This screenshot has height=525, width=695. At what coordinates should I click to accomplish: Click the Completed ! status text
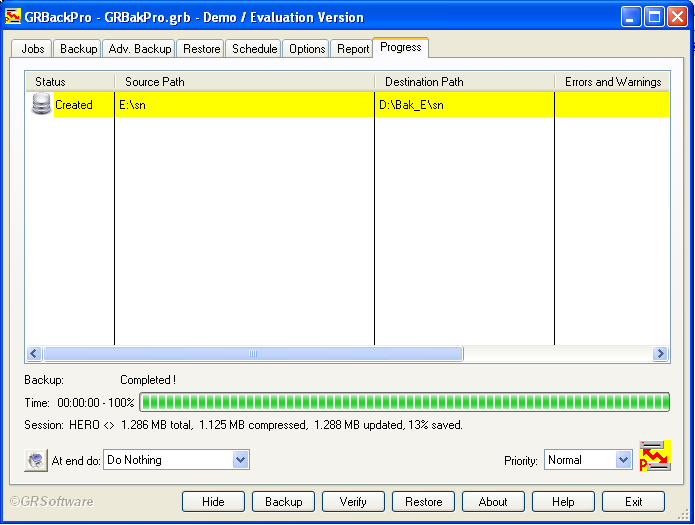tap(148, 380)
